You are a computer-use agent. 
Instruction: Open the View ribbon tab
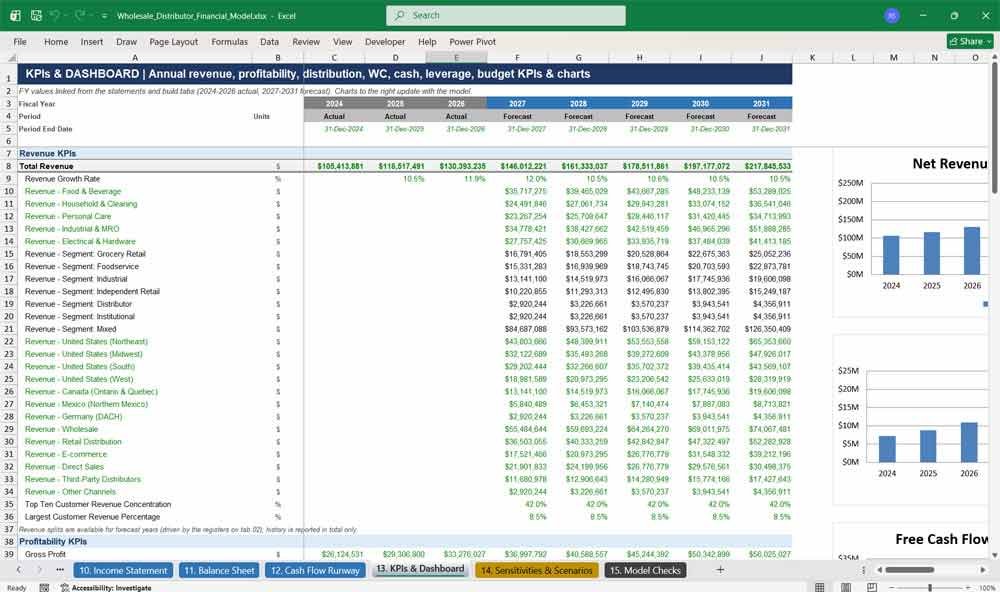click(x=342, y=41)
